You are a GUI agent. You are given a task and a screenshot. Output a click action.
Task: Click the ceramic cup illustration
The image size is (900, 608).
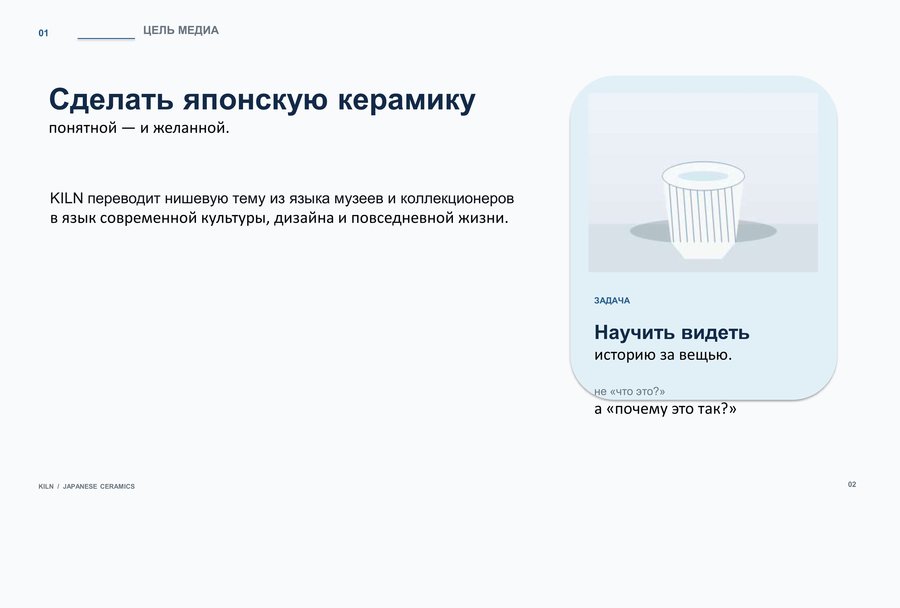click(x=703, y=210)
